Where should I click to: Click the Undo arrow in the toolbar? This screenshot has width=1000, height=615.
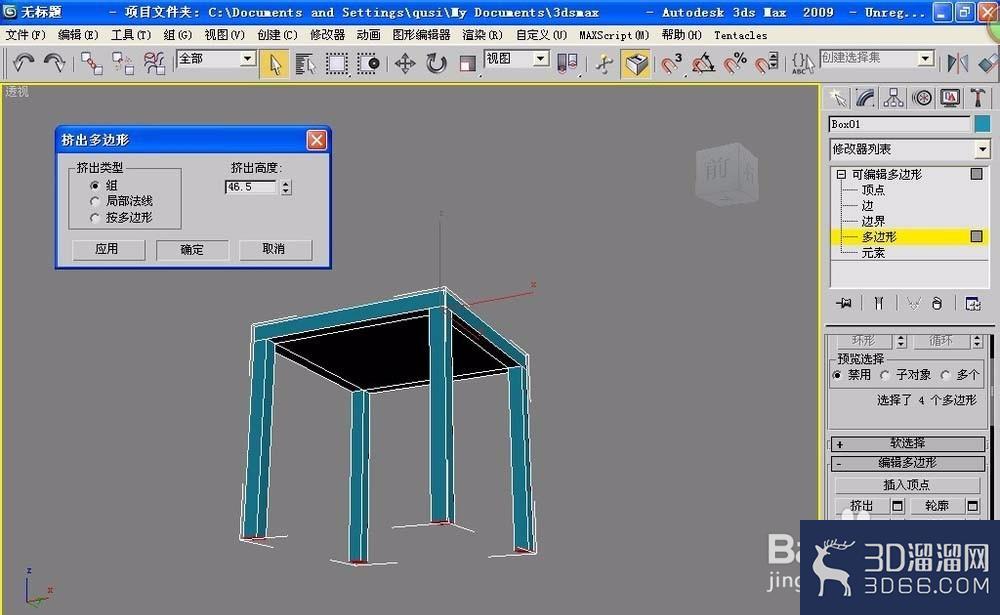(x=24, y=63)
